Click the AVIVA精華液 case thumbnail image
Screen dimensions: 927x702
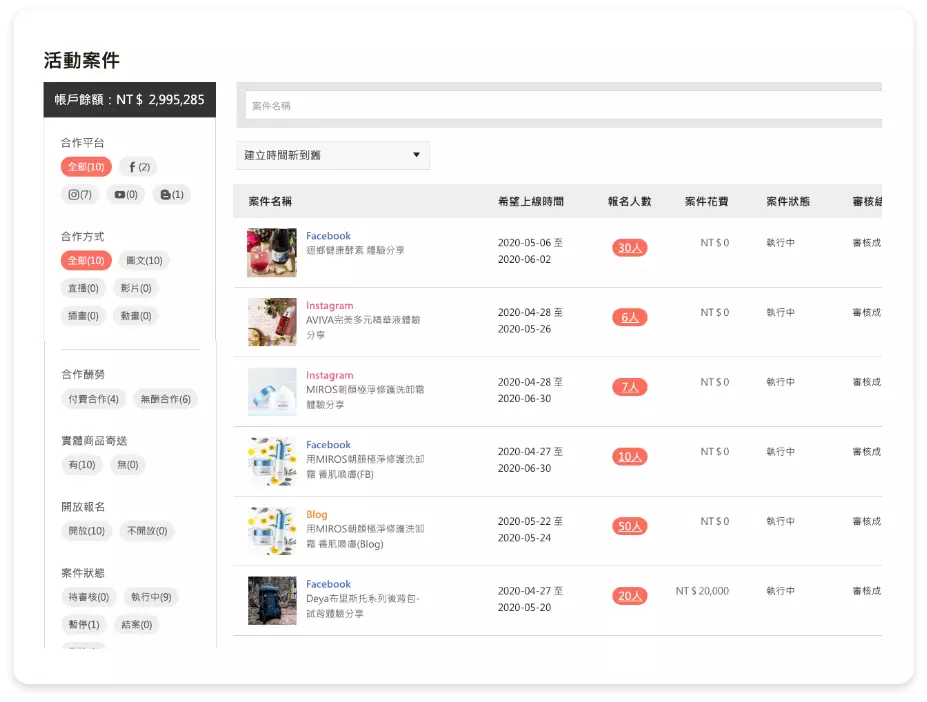coord(271,321)
